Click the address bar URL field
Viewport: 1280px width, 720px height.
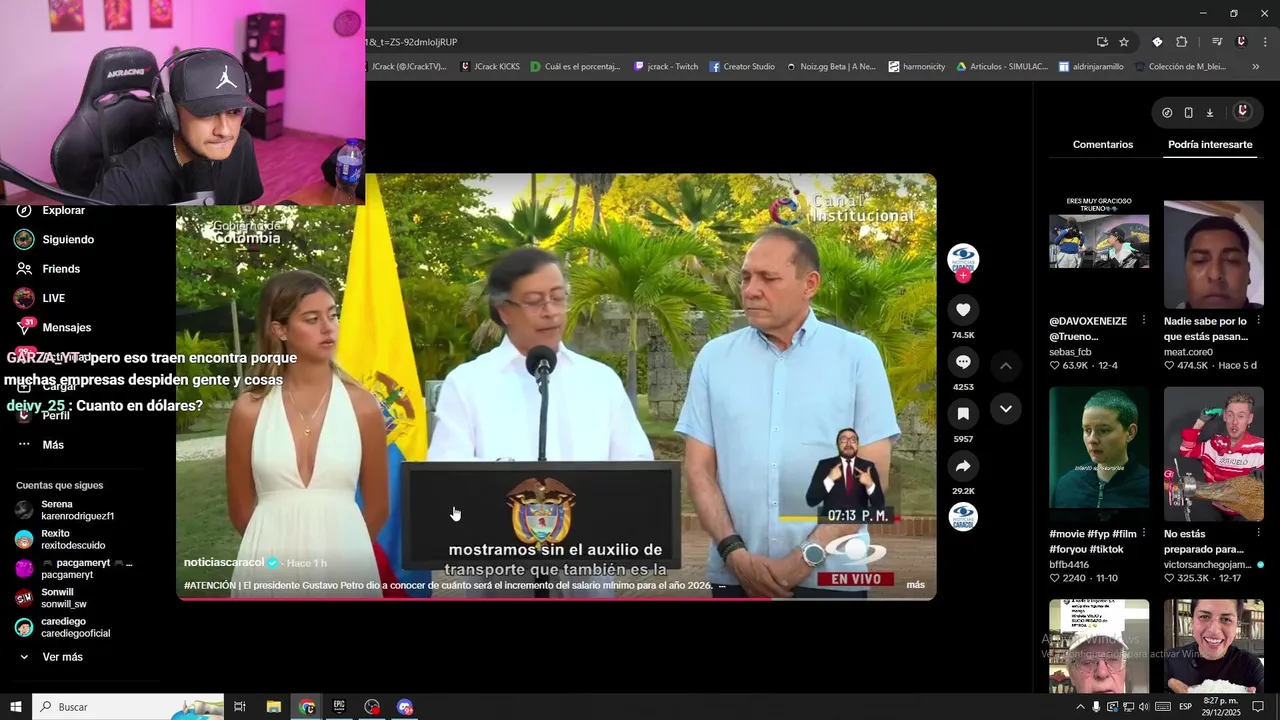coord(725,42)
